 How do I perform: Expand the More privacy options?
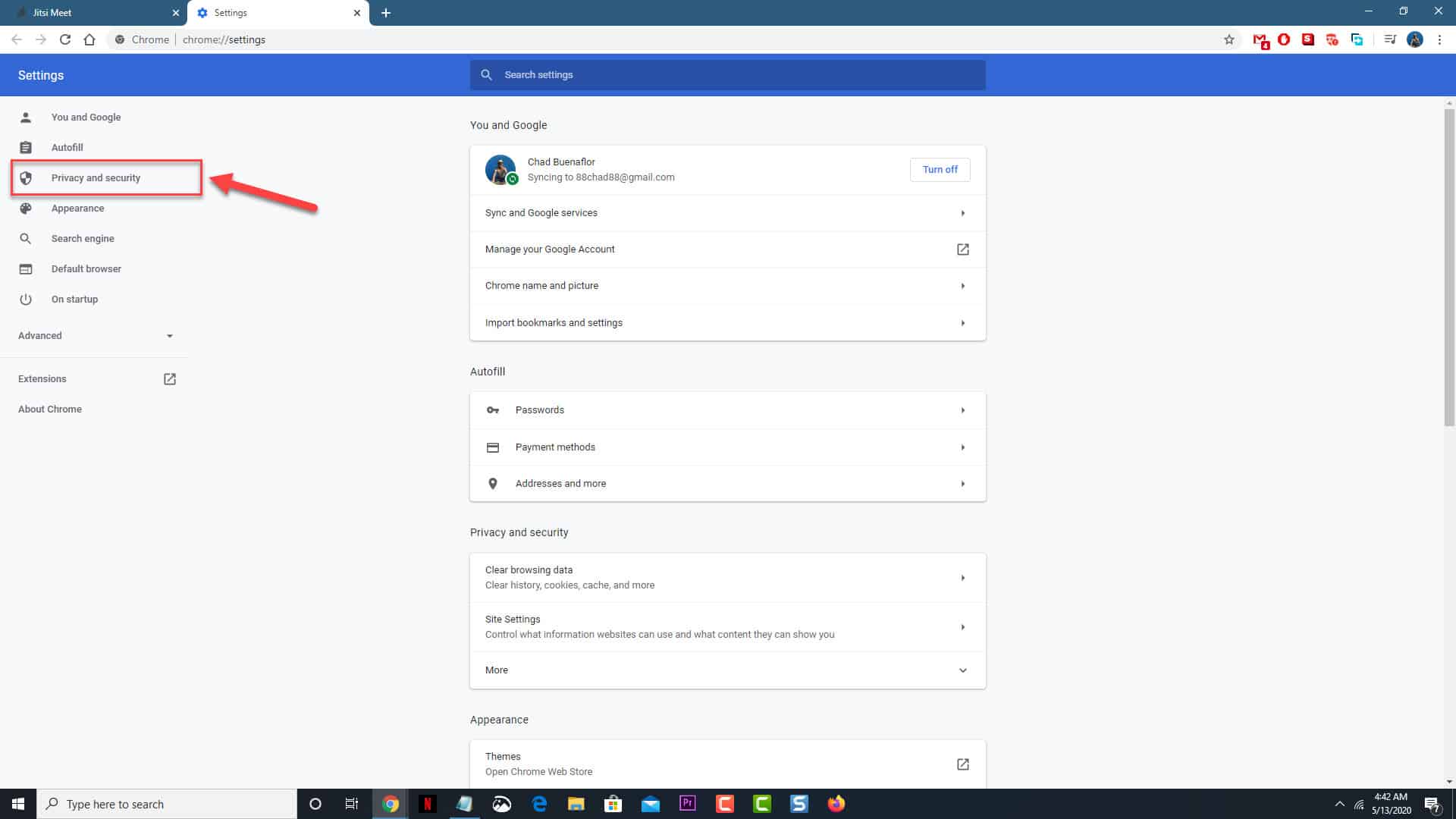pyautogui.click(x=727, y=670)
